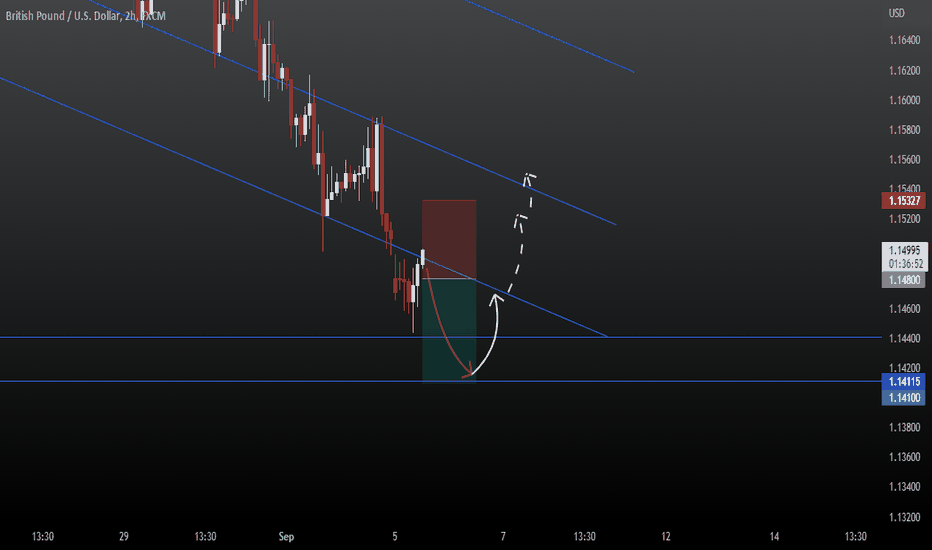This screenshot has width=932, height=550.
Task: Click the 1.16000 price axis label
Action: tap(904, 100)
